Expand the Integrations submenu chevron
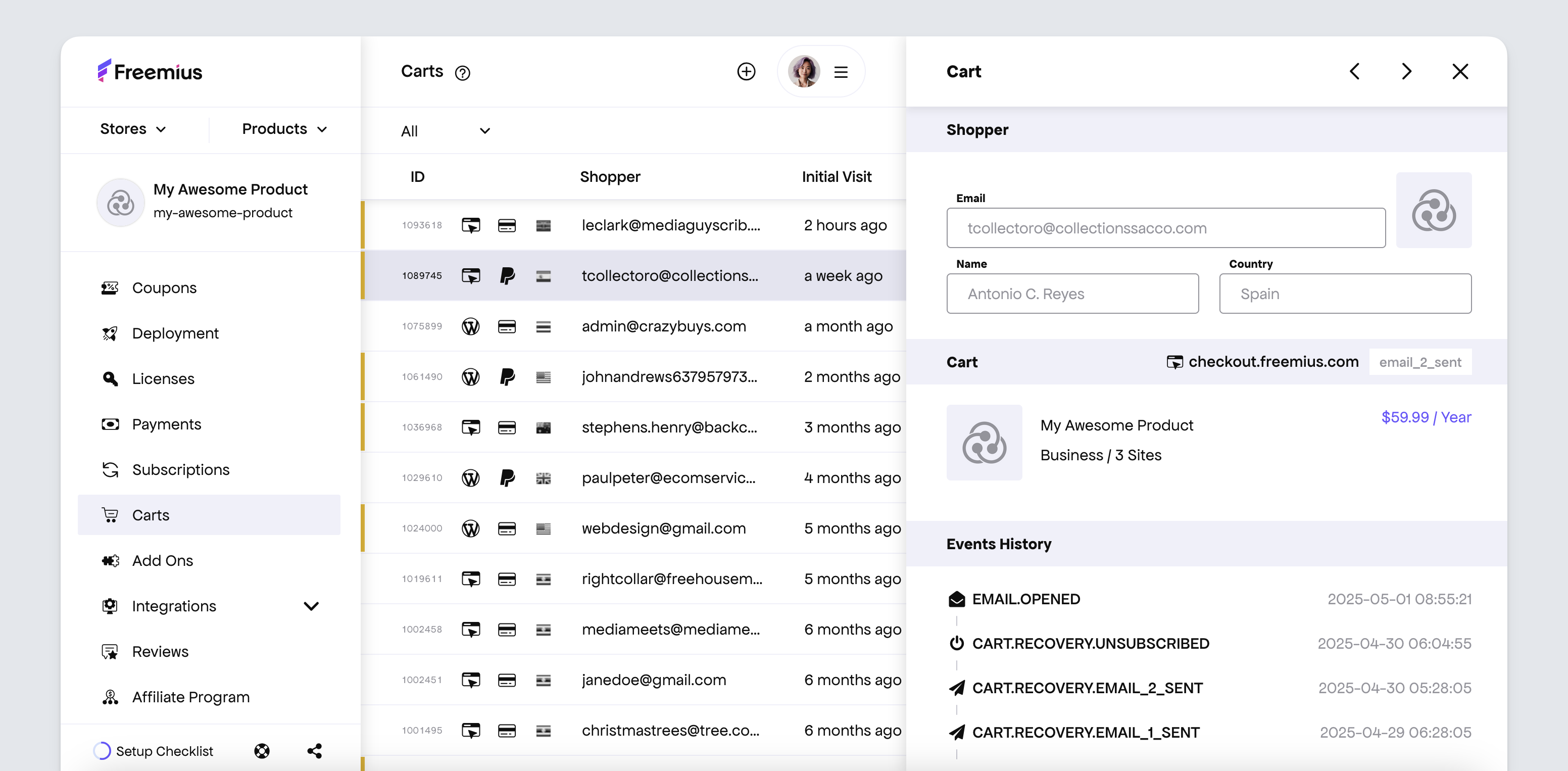Image resolution: width=1568 pixels, height=771 pixels. pyautogui.click(x=311, y=606)
